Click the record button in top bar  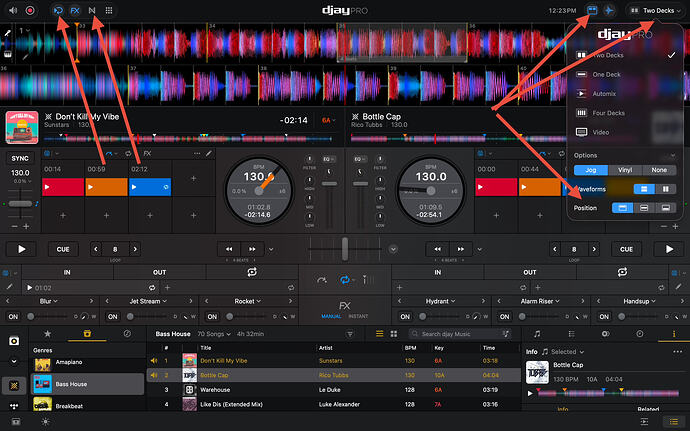point(30,10)
